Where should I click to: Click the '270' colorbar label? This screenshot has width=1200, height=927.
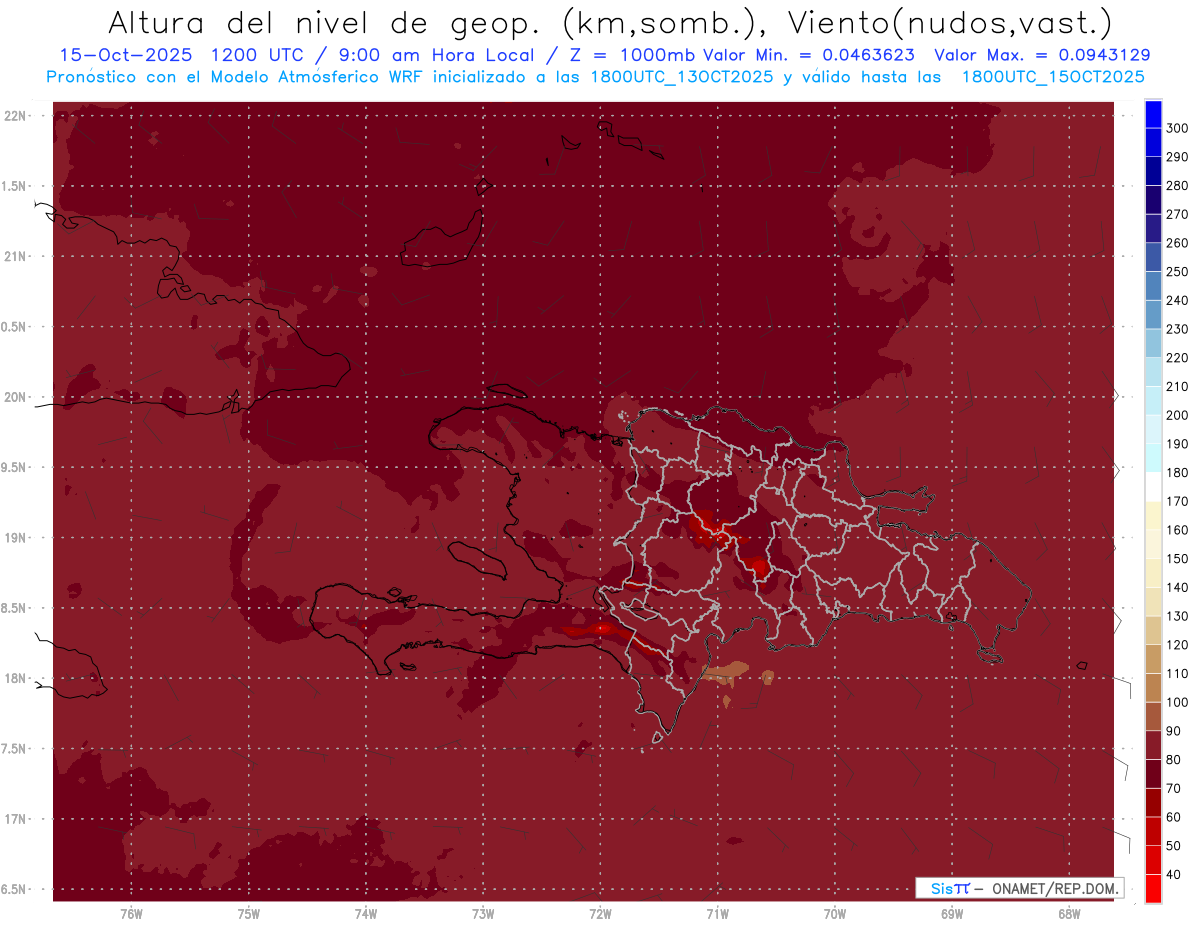coord(1177,215)
